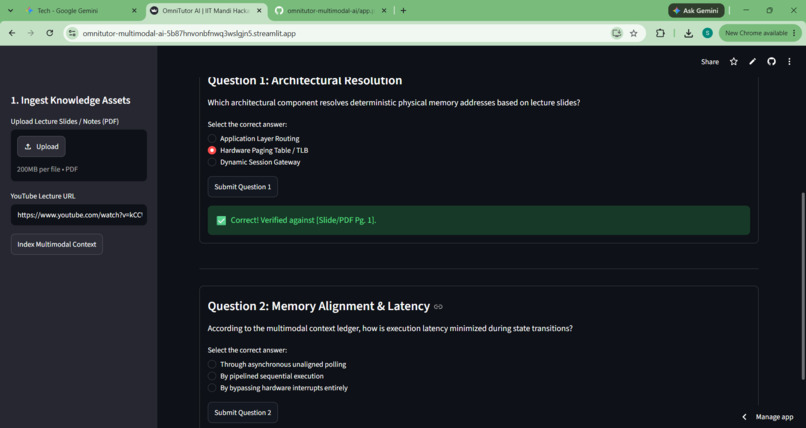Click Submit Question 1 button
The height and width of the screenshot is (428, 806).
243,187
